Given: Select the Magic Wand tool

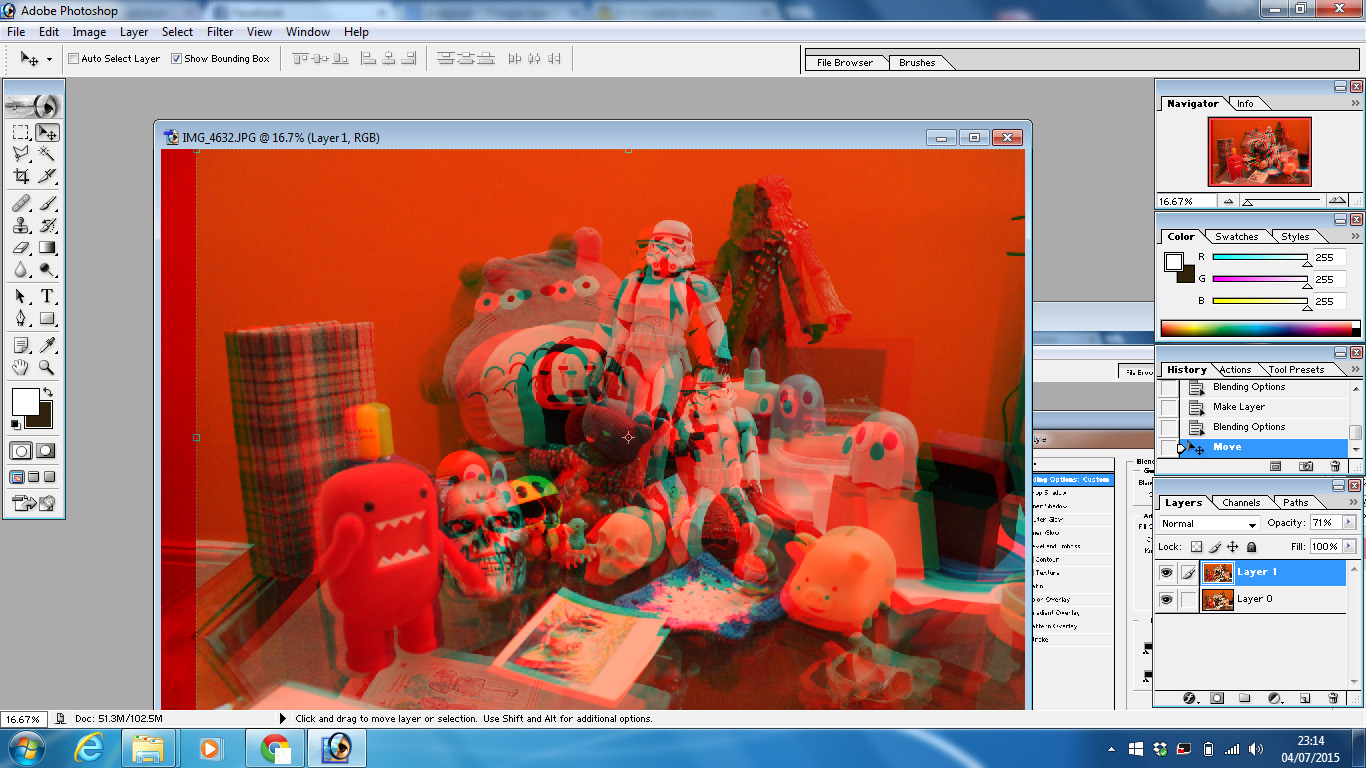Looking at the screenshot, I should tap(46, 153).
